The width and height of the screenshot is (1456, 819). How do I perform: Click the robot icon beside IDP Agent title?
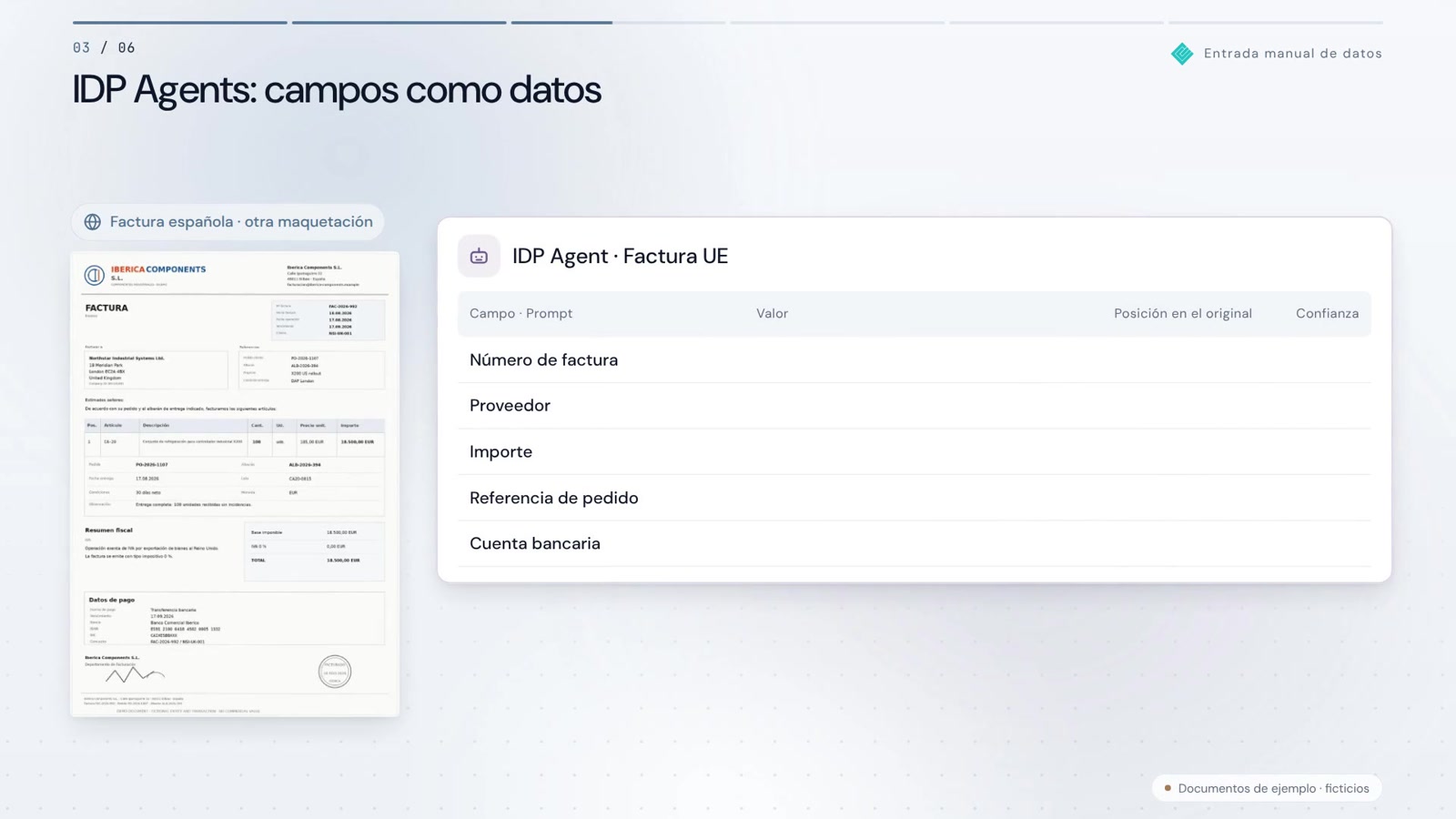[x=479, y=257]
